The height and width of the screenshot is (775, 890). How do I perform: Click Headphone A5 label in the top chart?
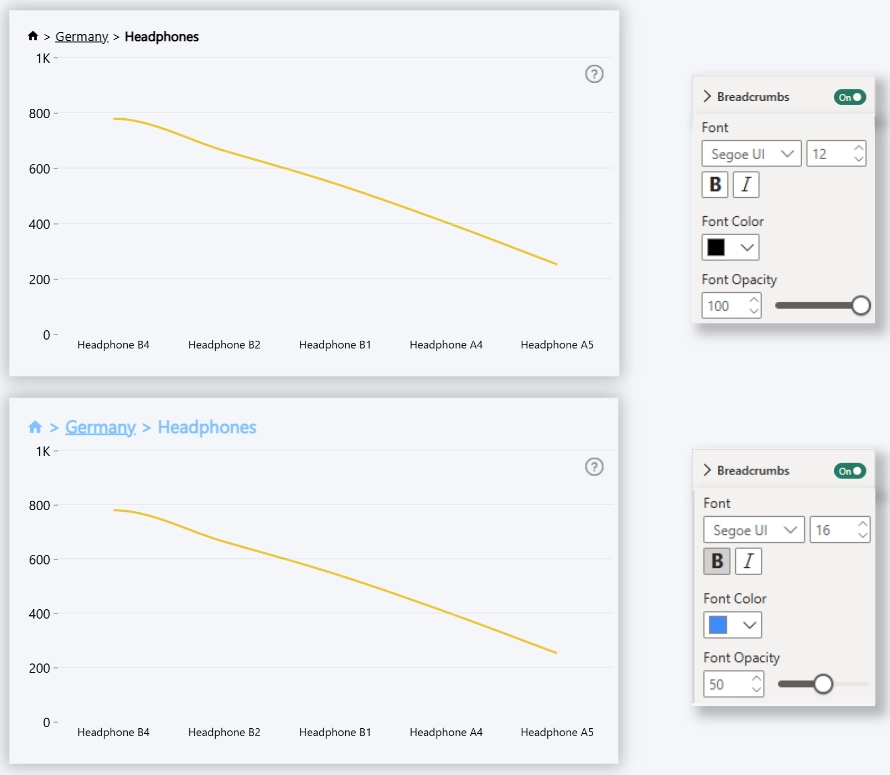coord(557,345)
